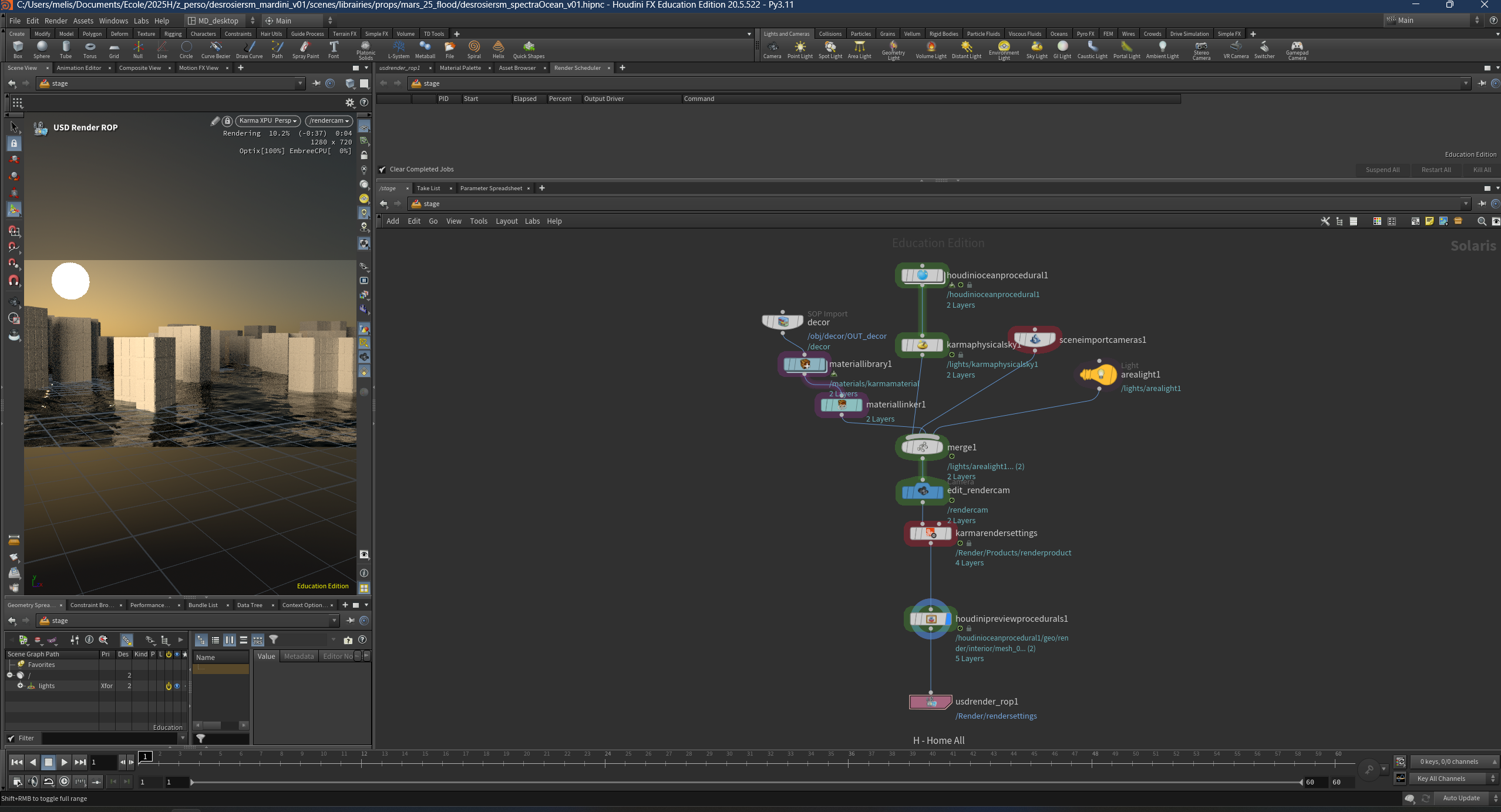The width and height of the screenshot is (1501, 812).
Task: Click the karmarendersettings node
Action: [930, 533]
